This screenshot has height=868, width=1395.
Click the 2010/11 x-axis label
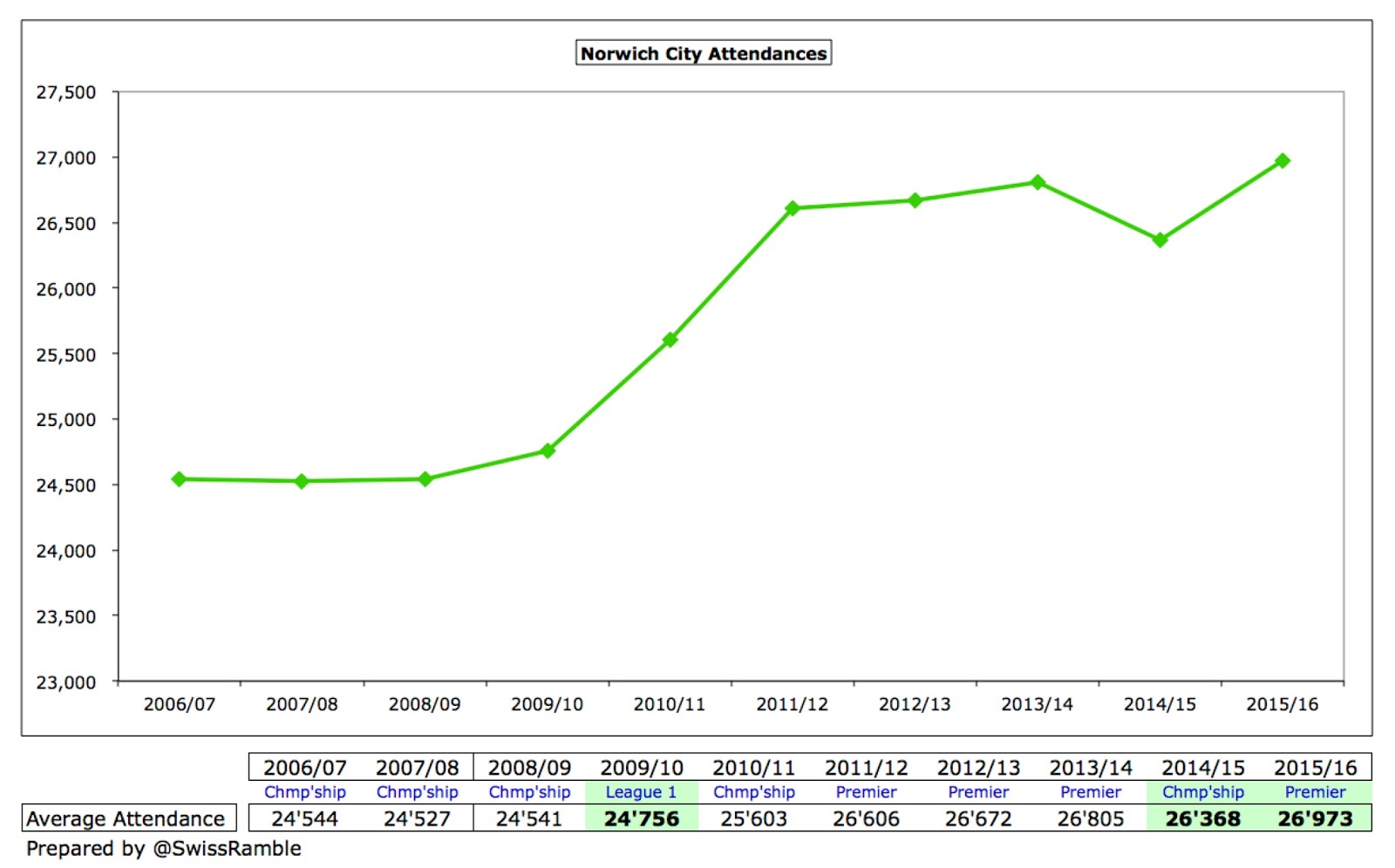(x=670, y=704)
